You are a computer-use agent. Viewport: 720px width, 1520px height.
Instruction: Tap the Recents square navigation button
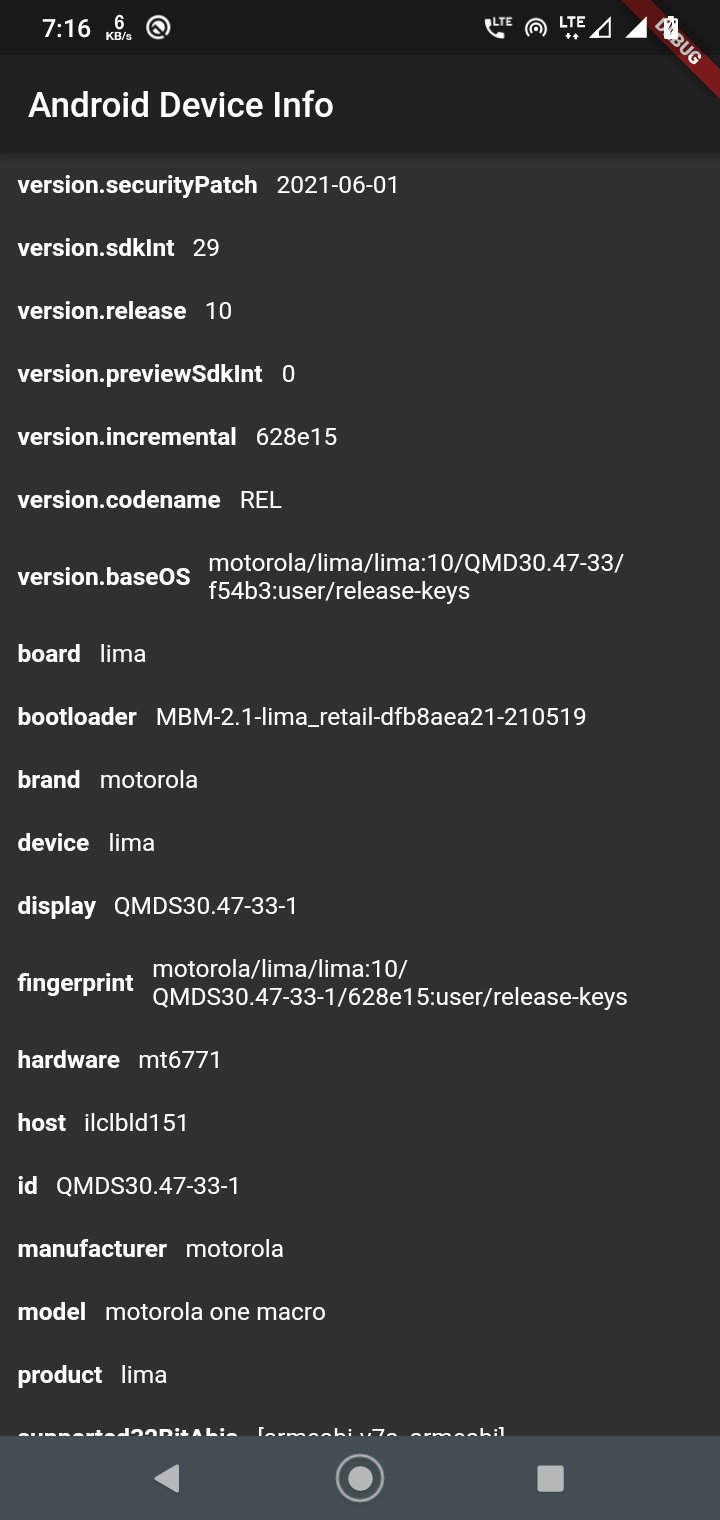click(550, 1477)
